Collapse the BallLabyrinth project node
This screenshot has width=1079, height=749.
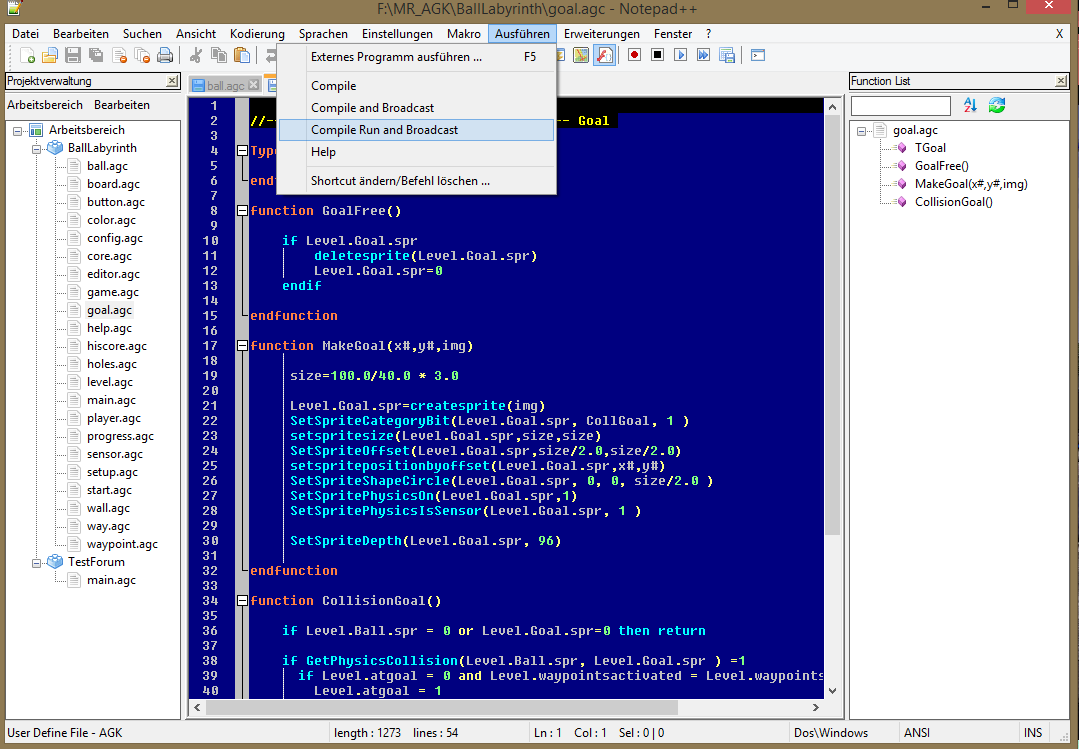pos(36,148)
